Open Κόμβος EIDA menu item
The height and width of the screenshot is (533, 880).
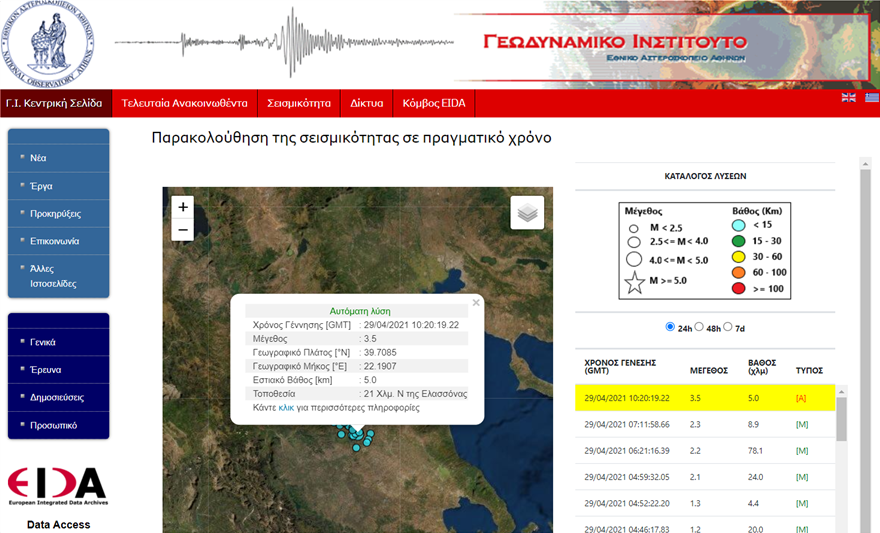pos(434,103)
